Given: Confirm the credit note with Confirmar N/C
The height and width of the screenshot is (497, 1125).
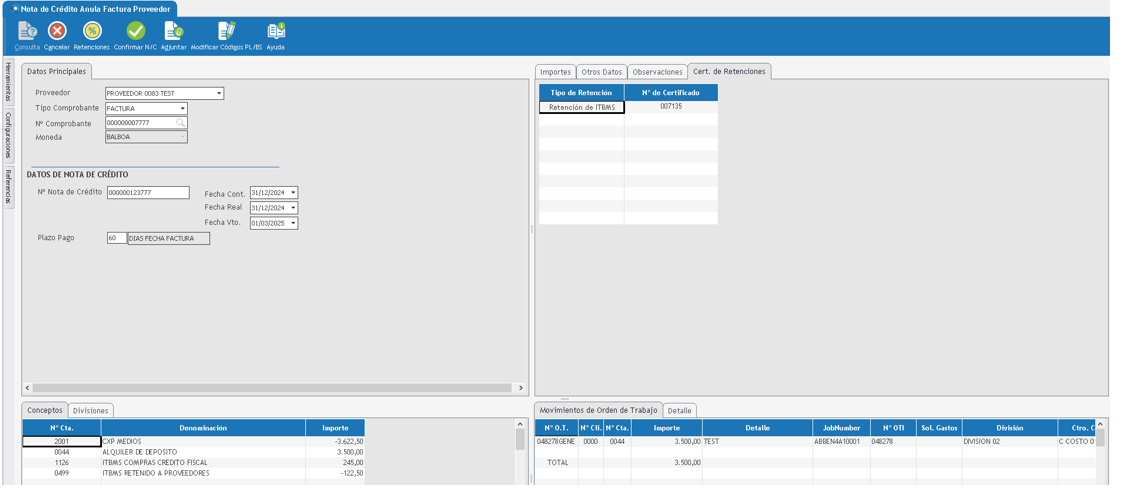Looking at the screenshot, I should [x=135, y=31].
